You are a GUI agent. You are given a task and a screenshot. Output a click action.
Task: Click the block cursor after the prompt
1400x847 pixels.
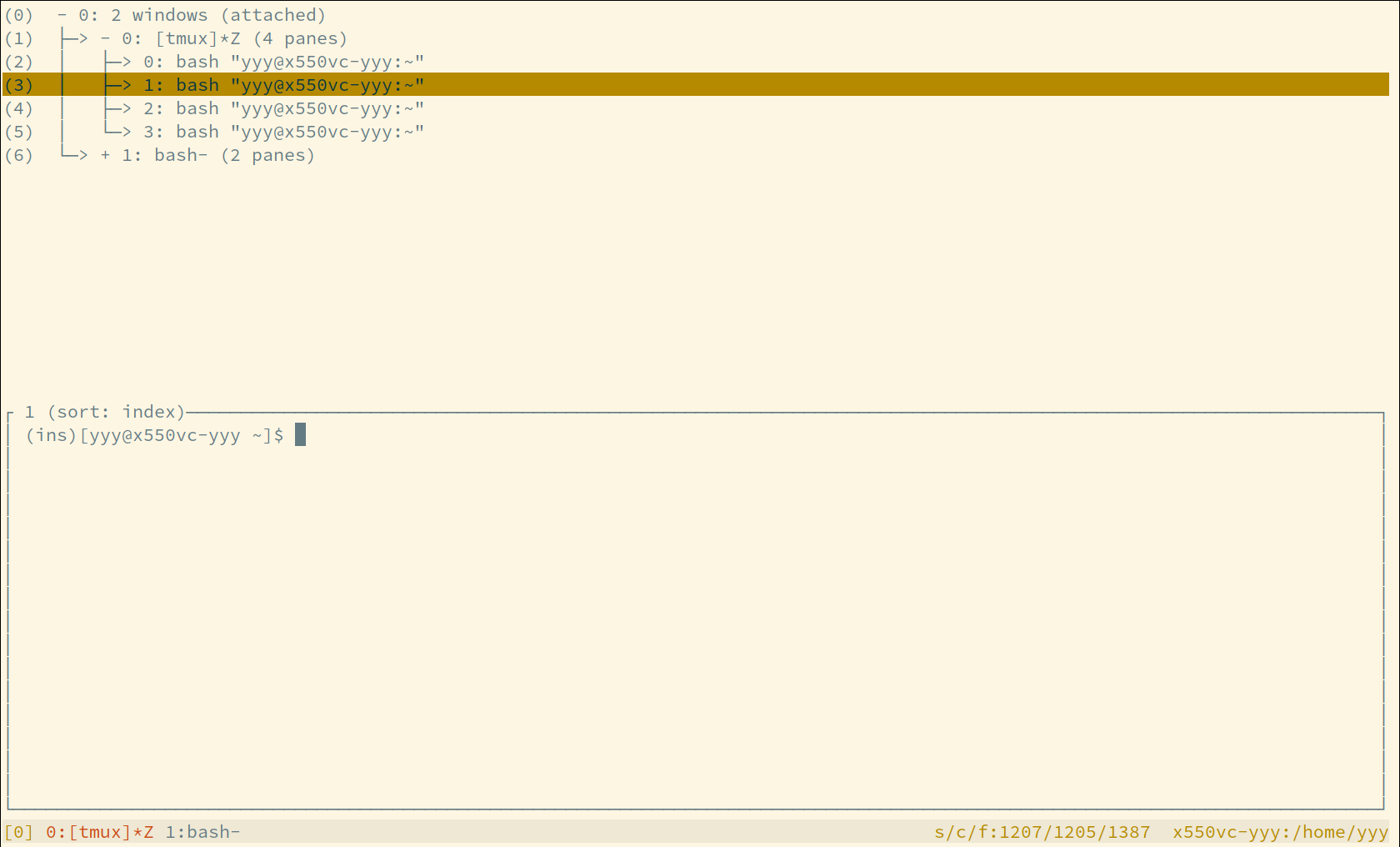click(301, 434)
